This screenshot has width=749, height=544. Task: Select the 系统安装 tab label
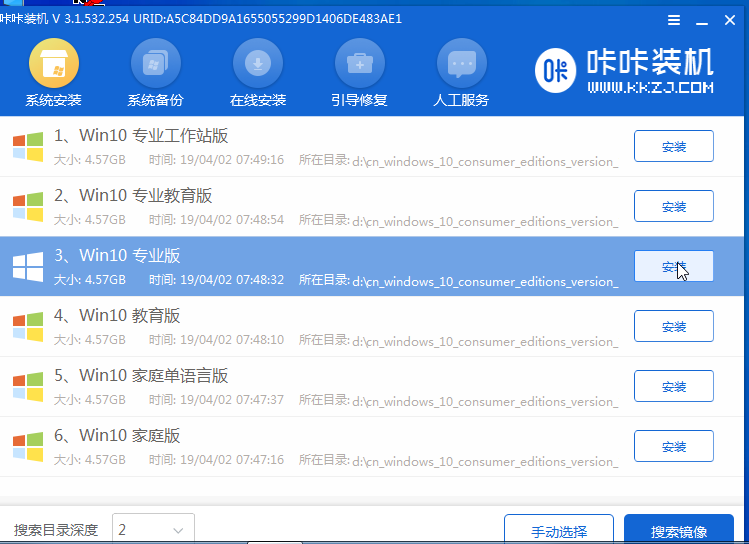(54, 100)
